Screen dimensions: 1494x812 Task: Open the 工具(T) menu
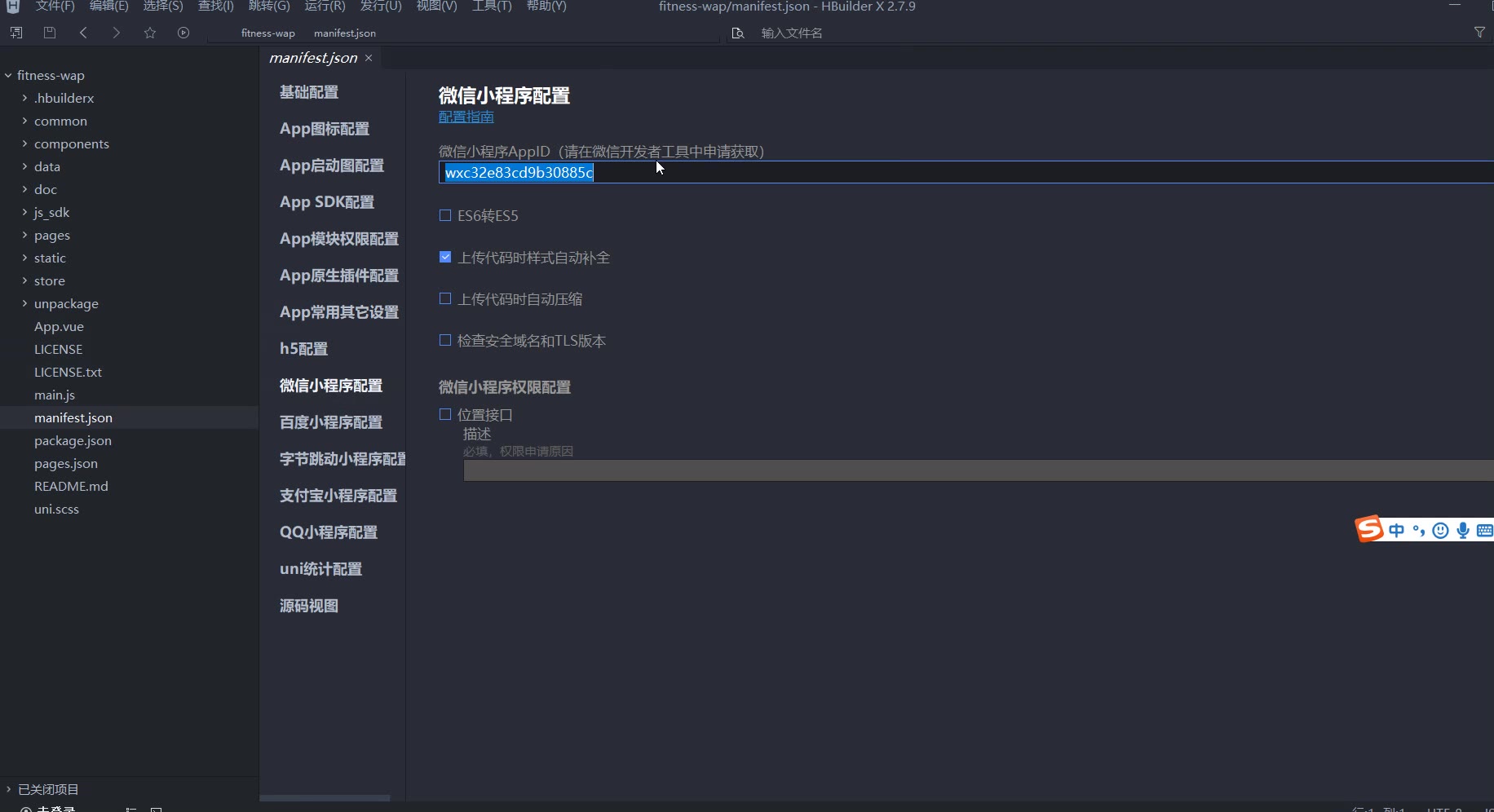[492, 7]
